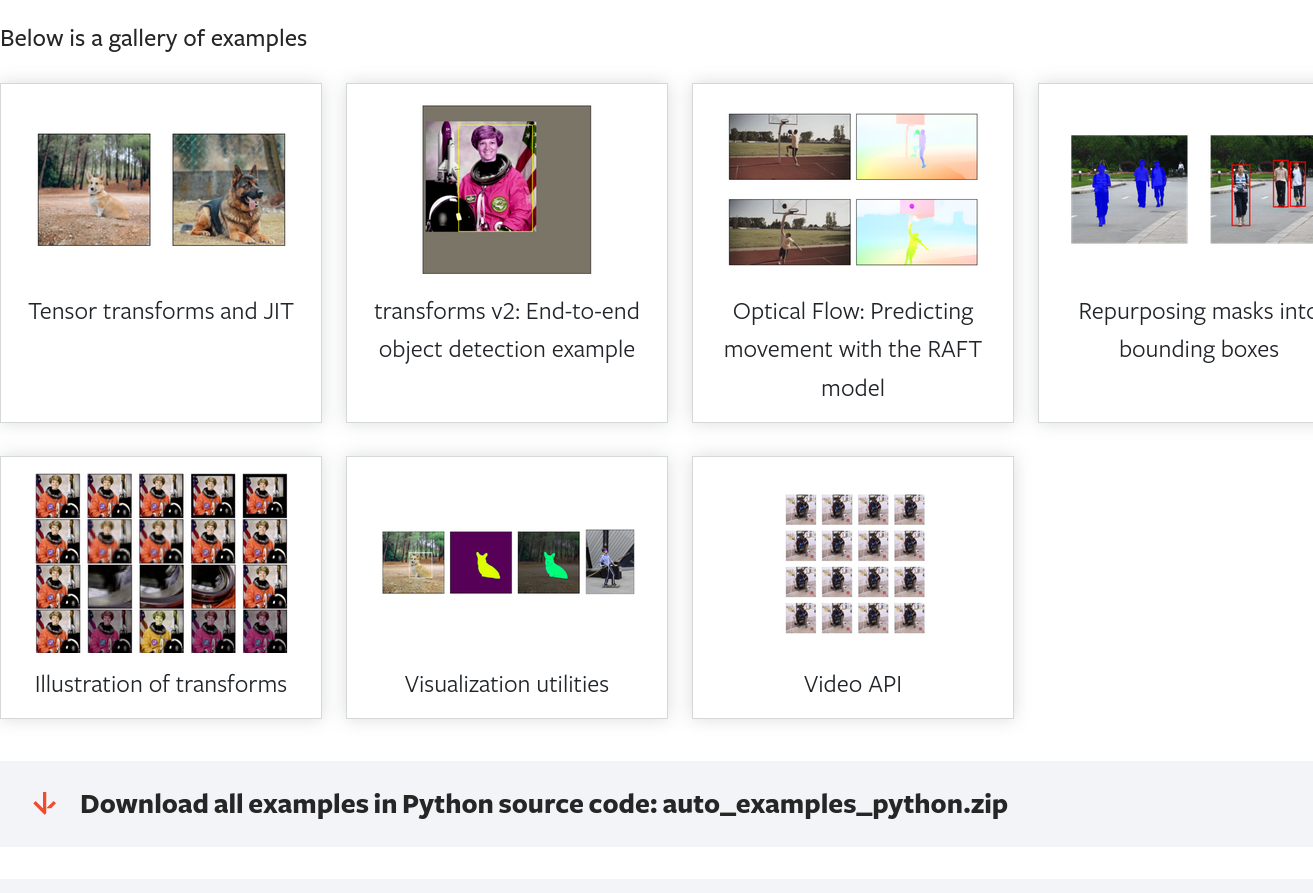Open Illustration of transforms example

tap(161, 684)
